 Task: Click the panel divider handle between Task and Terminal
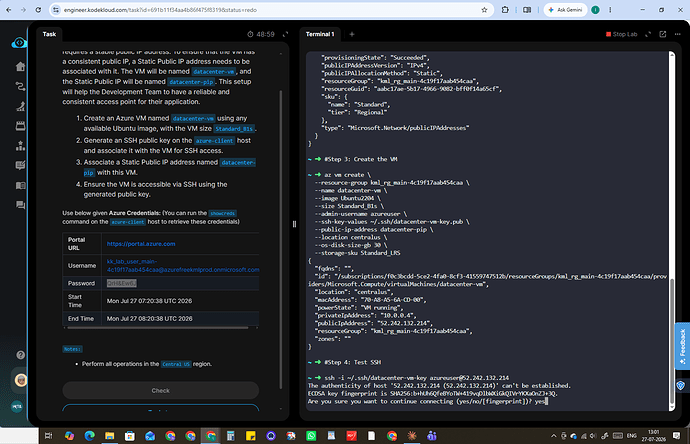tap(294, 224)
